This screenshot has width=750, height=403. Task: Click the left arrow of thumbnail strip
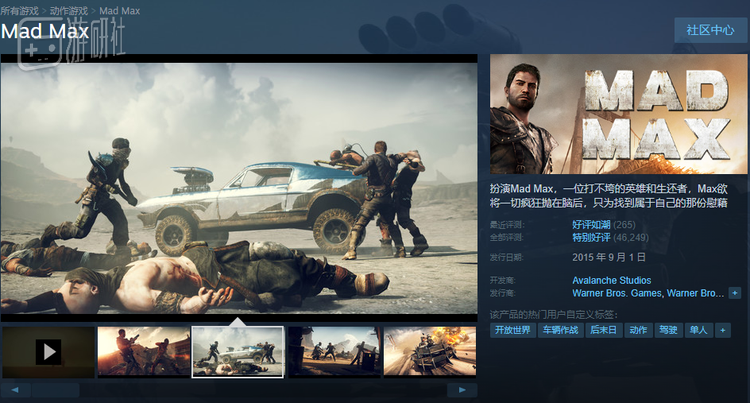(15, 390)
